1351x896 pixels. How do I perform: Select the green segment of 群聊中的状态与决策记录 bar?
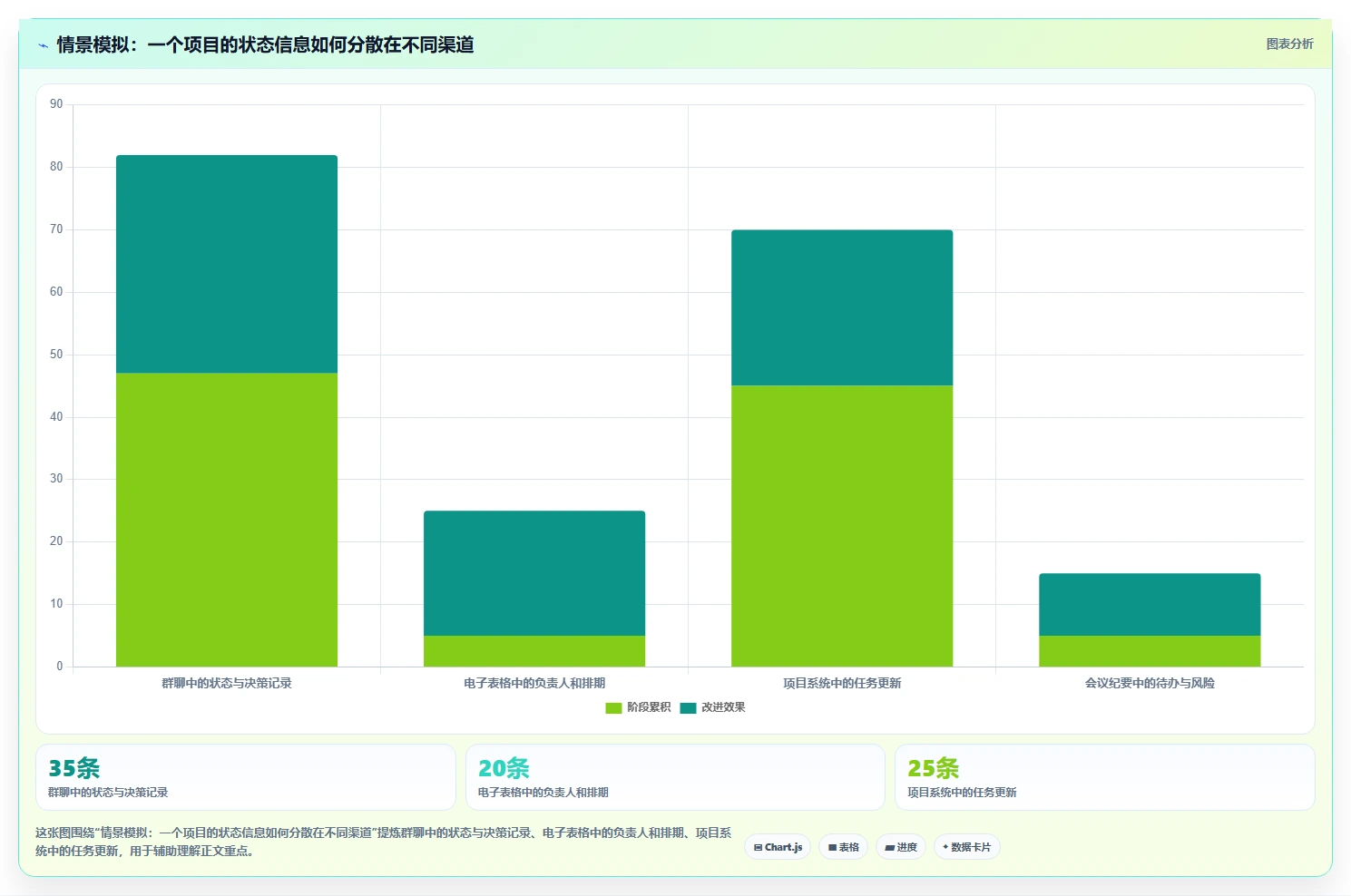pyautogui.click(x=227, y=520)
